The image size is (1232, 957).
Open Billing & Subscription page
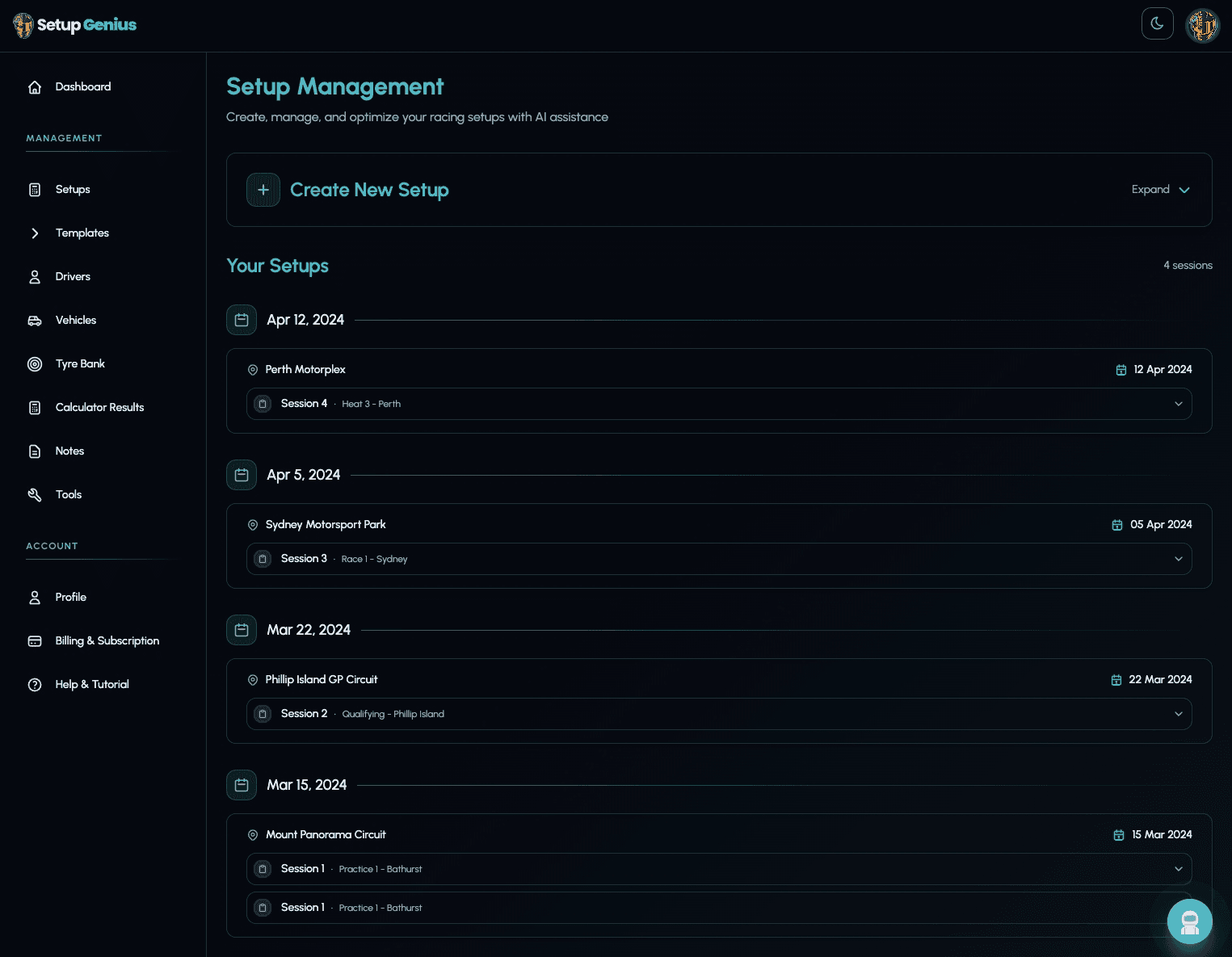point(103,641)
